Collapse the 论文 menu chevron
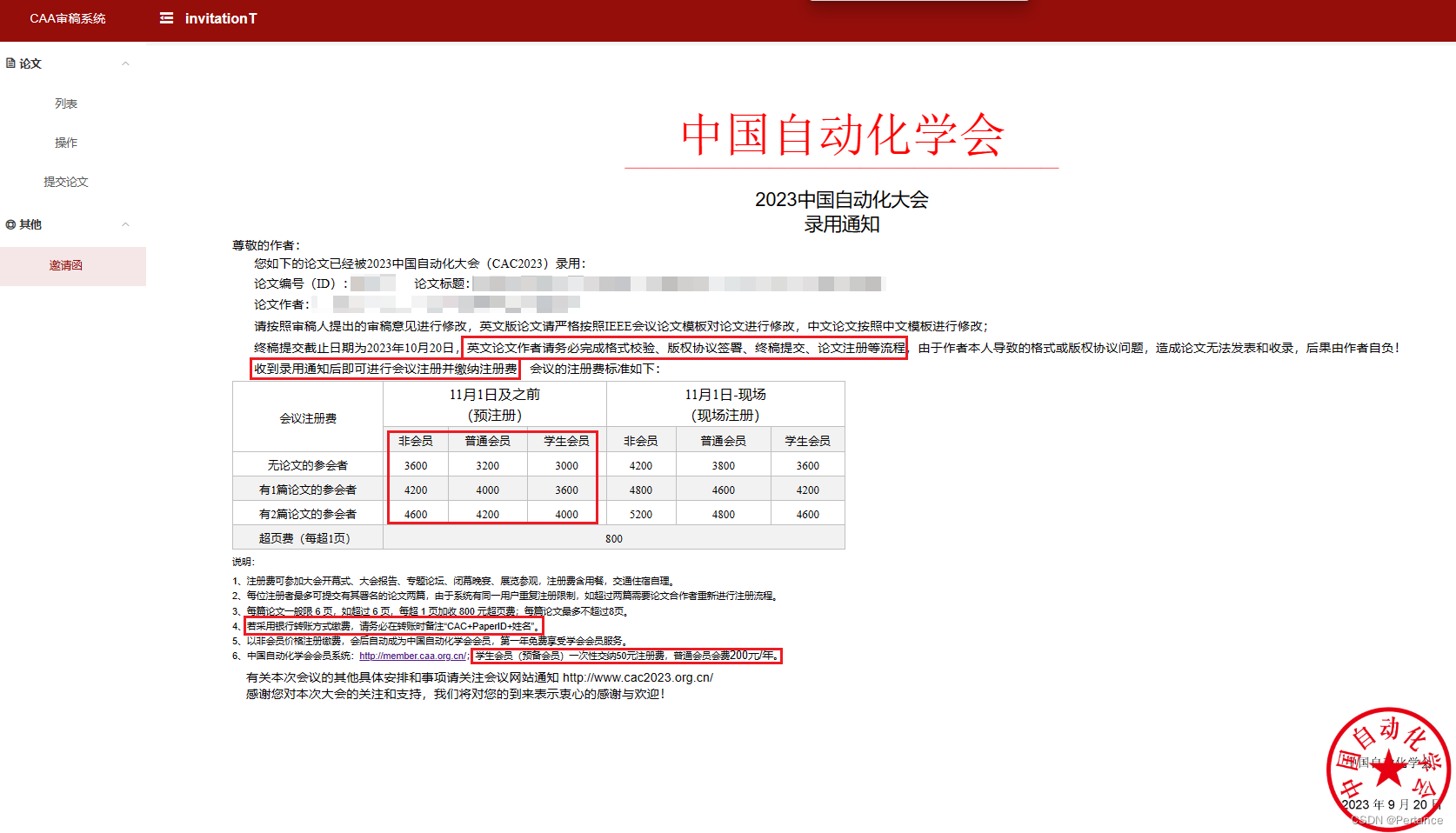The width and height of the screenshot is (1456, 833). 125,63
